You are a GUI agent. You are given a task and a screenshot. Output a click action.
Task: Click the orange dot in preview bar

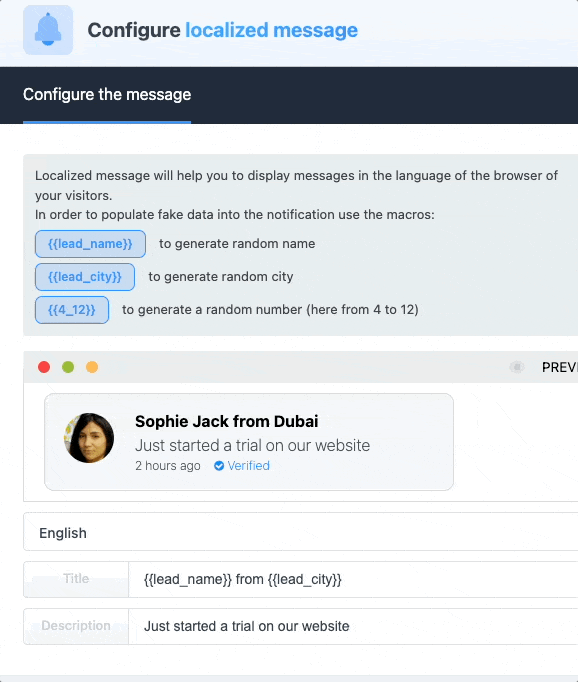(x=92, y=367)
